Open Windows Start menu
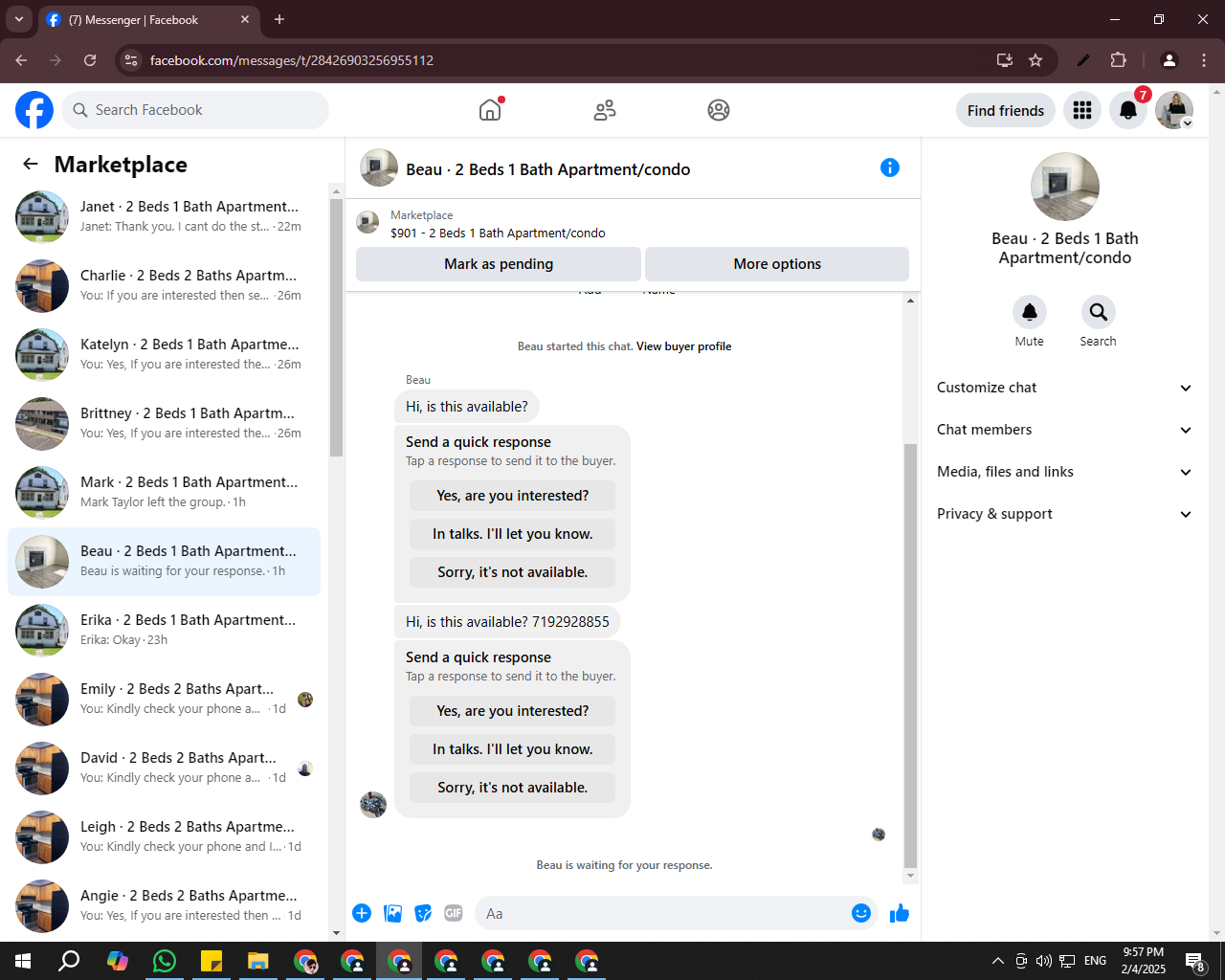The height and width of the screenshot is (980, 1225). coord(23,961)
